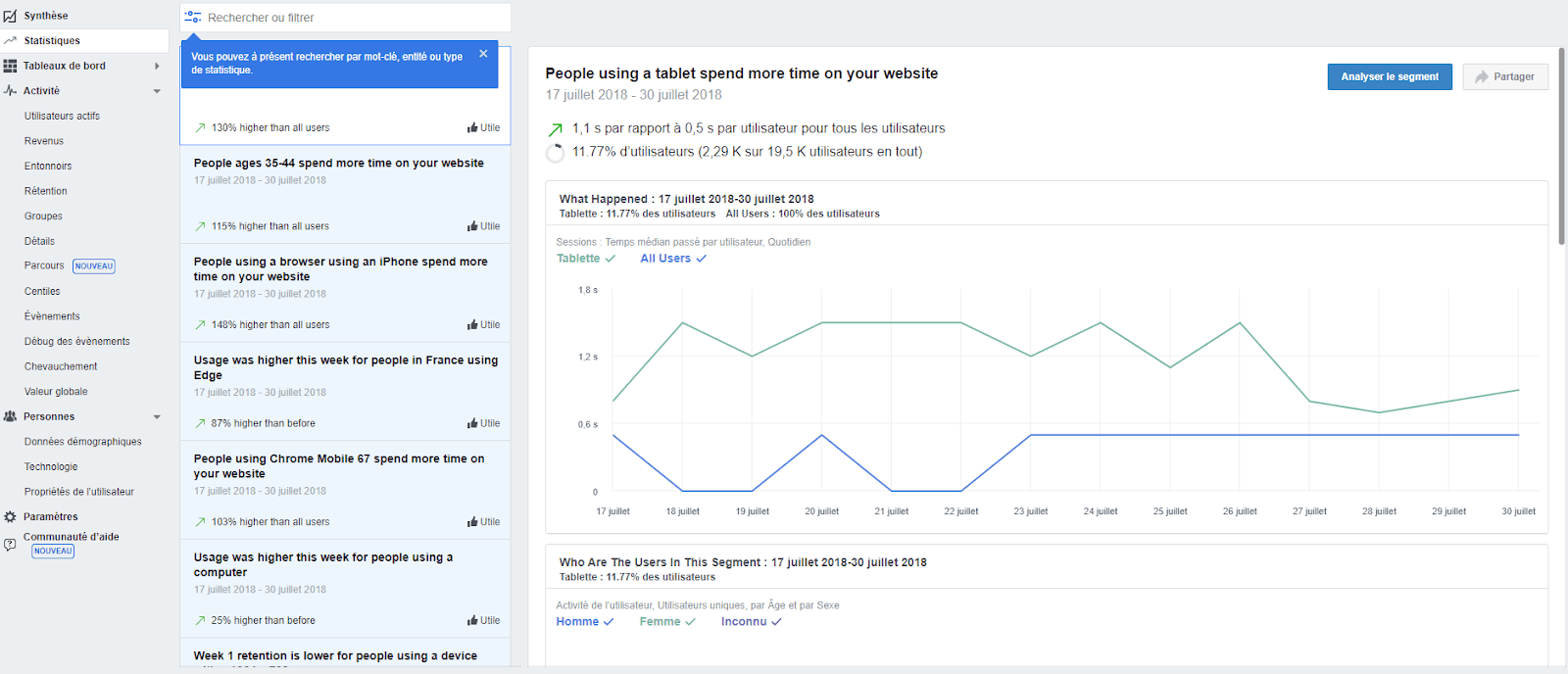This screenshot has height=674, width=1568.
Task: Open insight about people using a computer
Action: click(x=323, y=565)
